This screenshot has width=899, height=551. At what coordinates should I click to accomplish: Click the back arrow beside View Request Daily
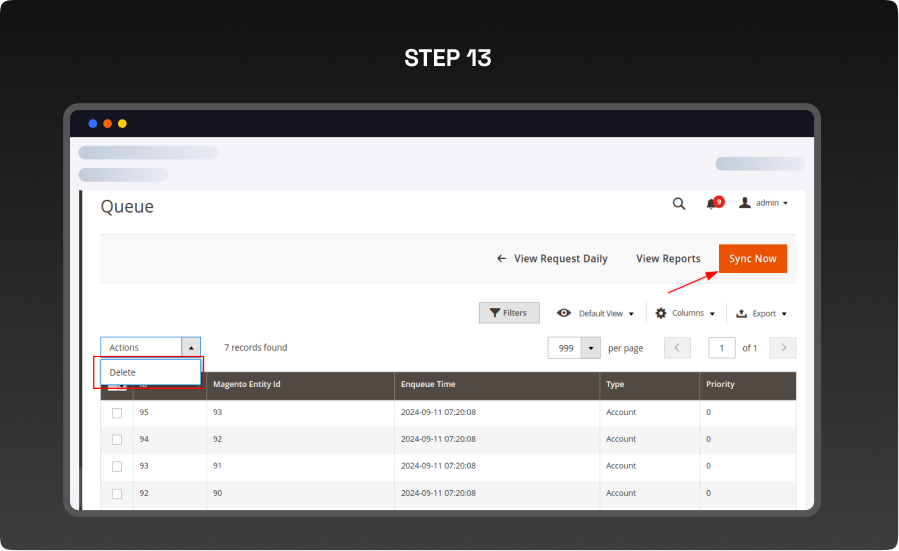501,259
